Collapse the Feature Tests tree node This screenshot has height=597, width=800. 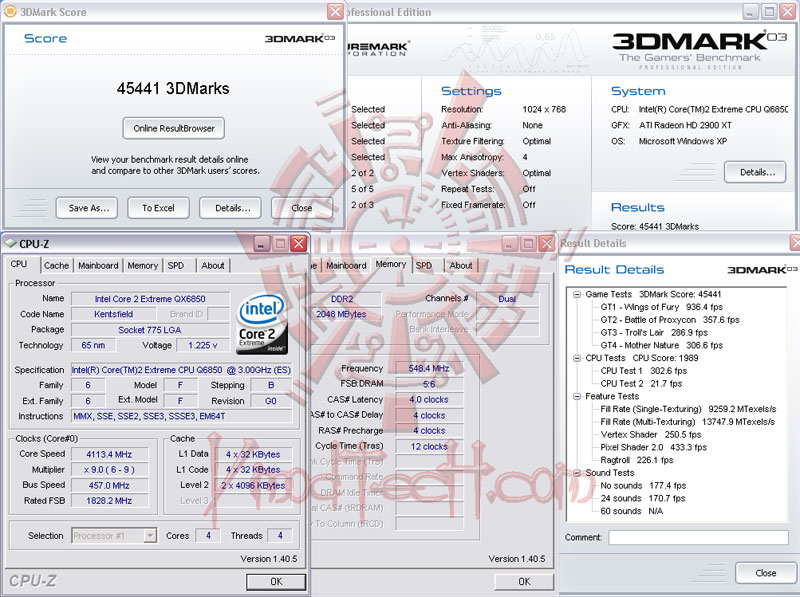(577, 396)
